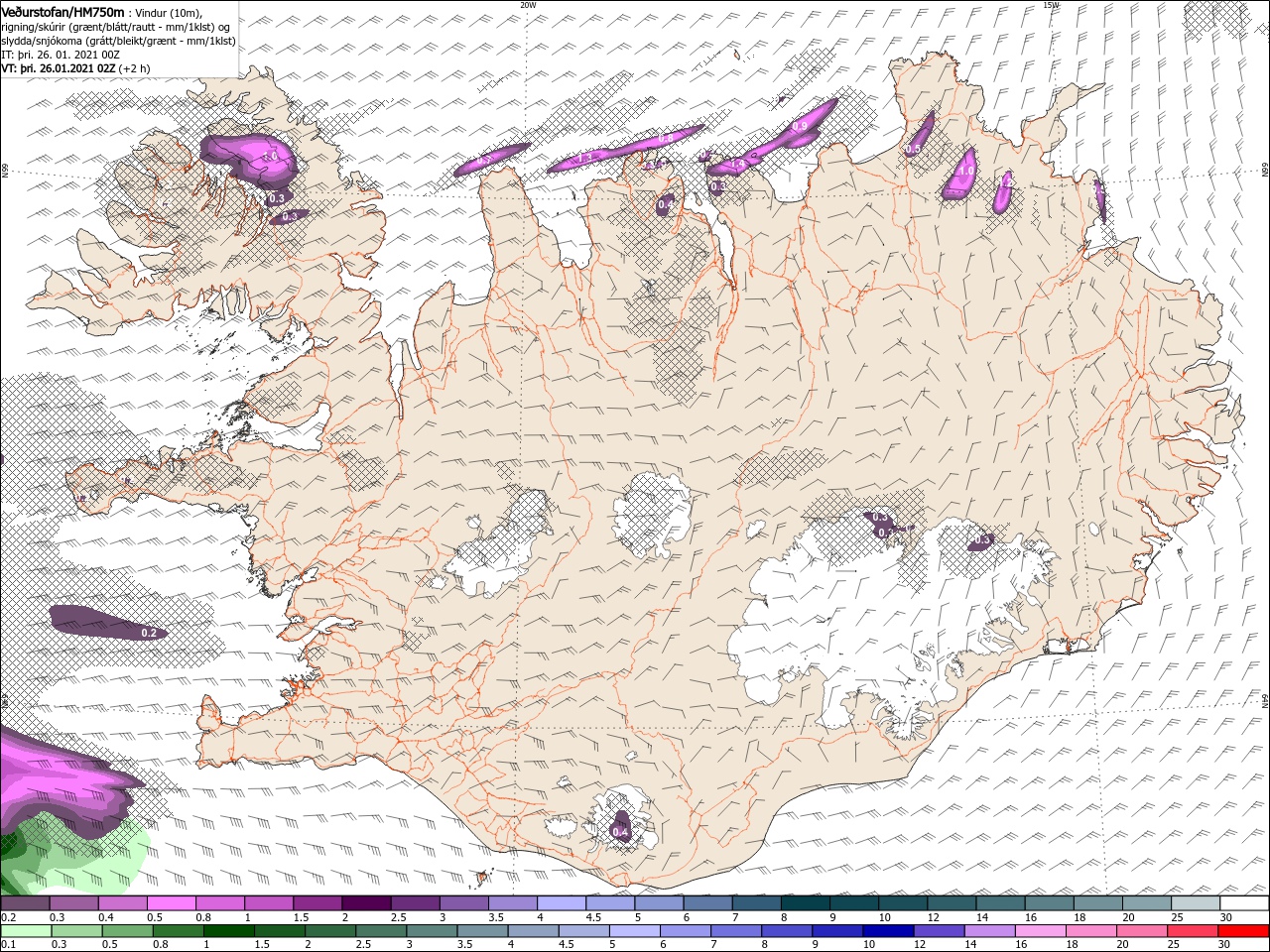Select the top snow scale 0.5 bright pink swatch
This screenshot has height=952, width=1270.
coord(171,903)
